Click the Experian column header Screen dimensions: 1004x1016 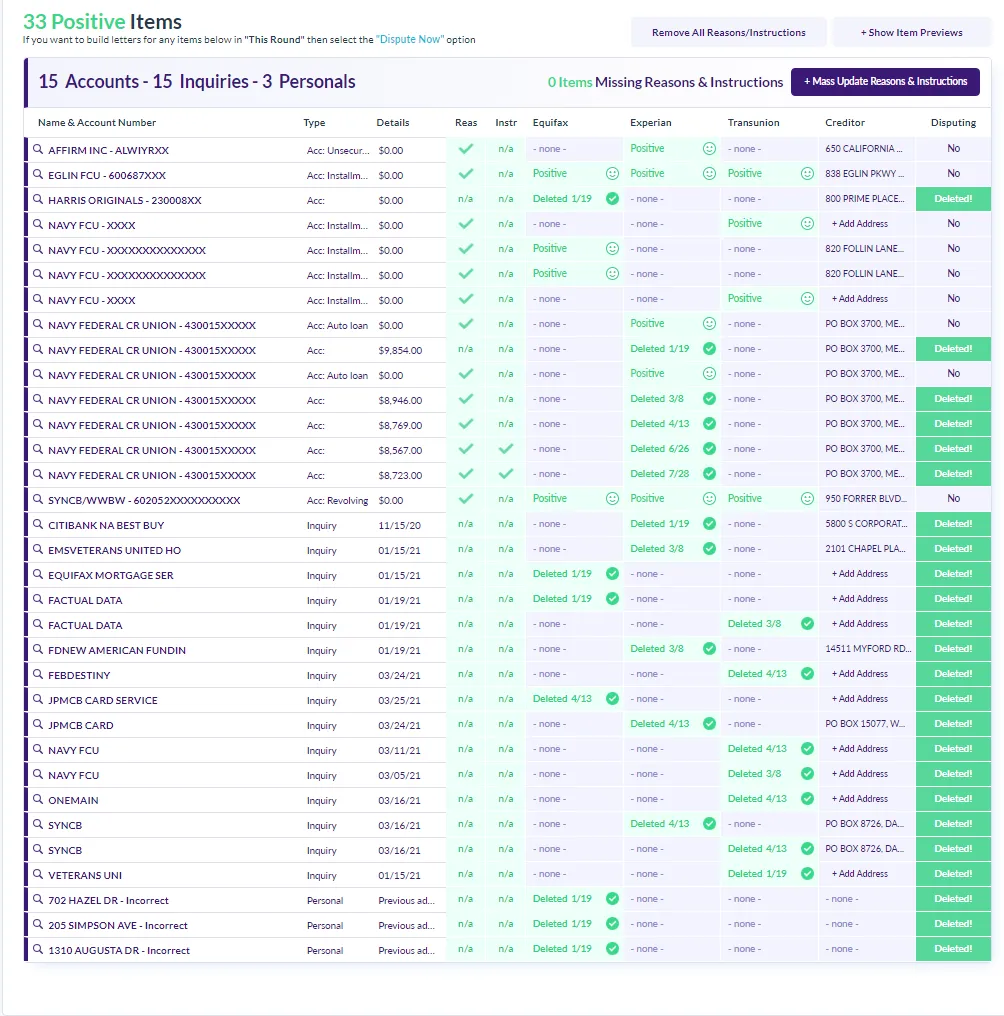pos(651,122)
